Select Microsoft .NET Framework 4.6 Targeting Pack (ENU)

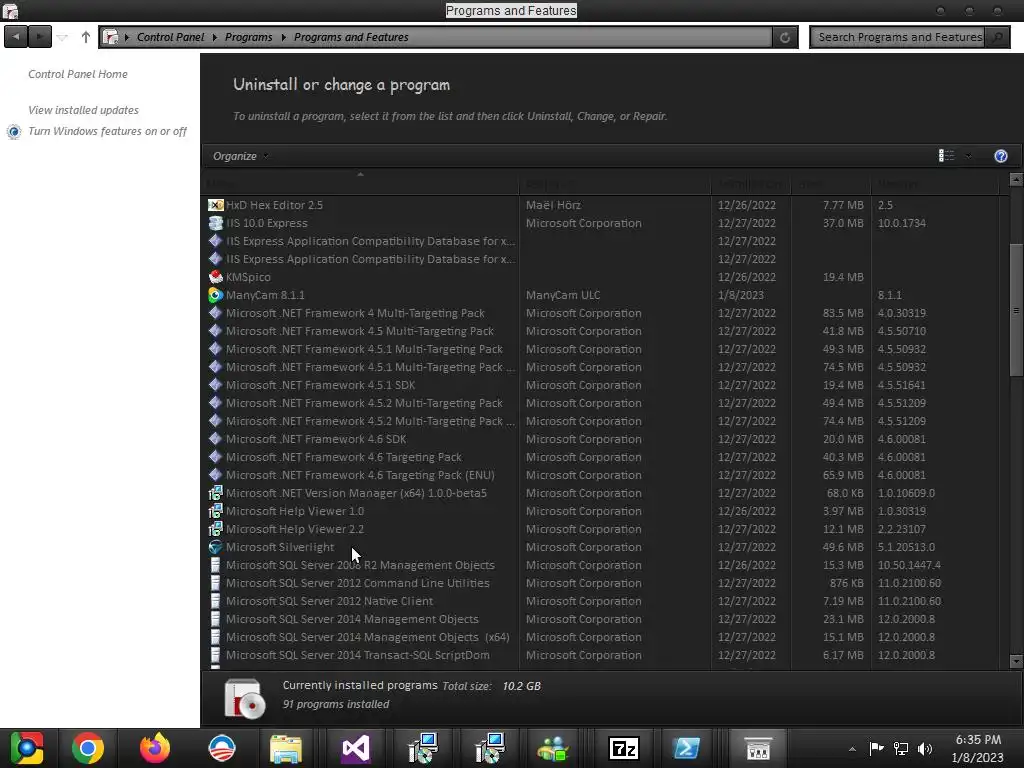(x=360, y=475)
